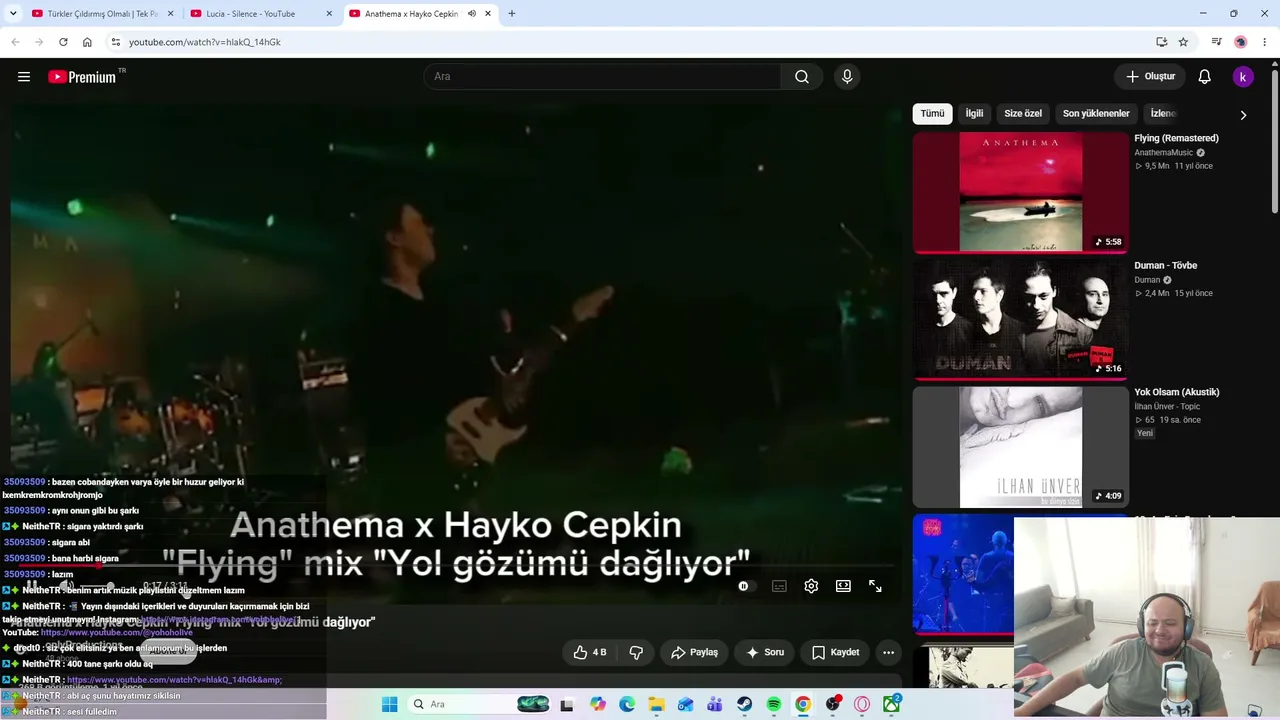Screen dimensions: 1280x720
Task: Open player settings gear
Action: 811,586
